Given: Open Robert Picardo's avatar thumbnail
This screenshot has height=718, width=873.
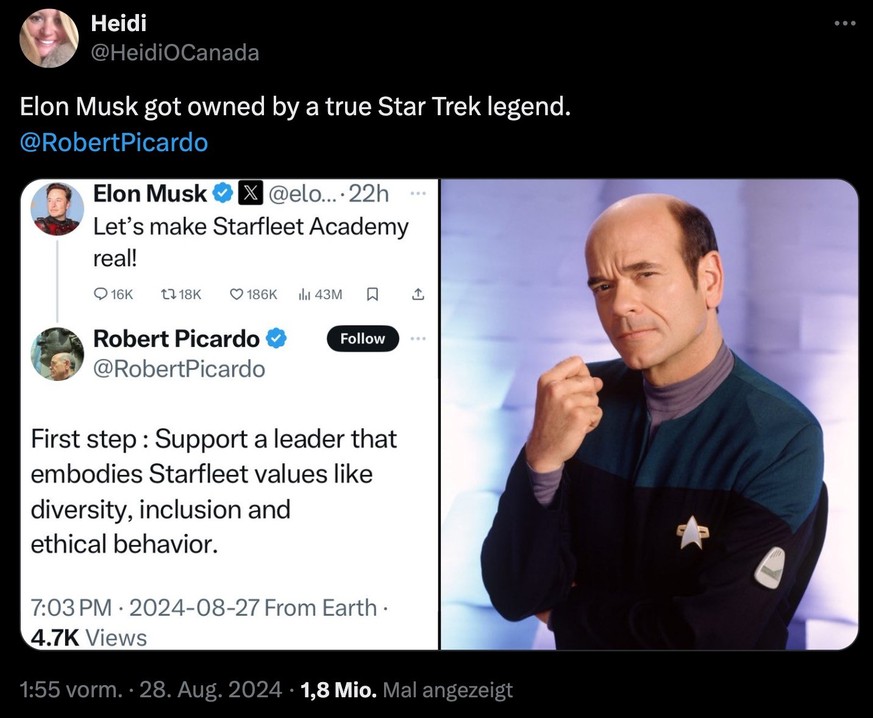Looking at the screenshot, I should click(57, 354).
